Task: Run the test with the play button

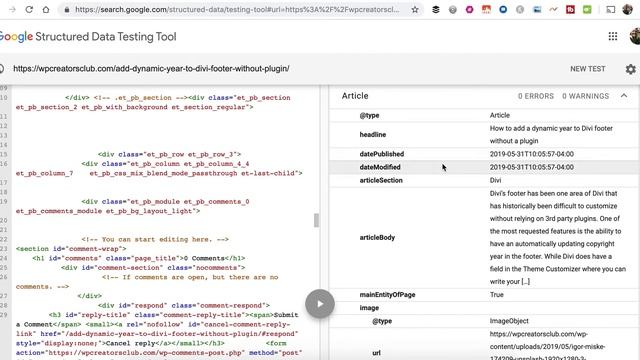Action: click(320, 304)
